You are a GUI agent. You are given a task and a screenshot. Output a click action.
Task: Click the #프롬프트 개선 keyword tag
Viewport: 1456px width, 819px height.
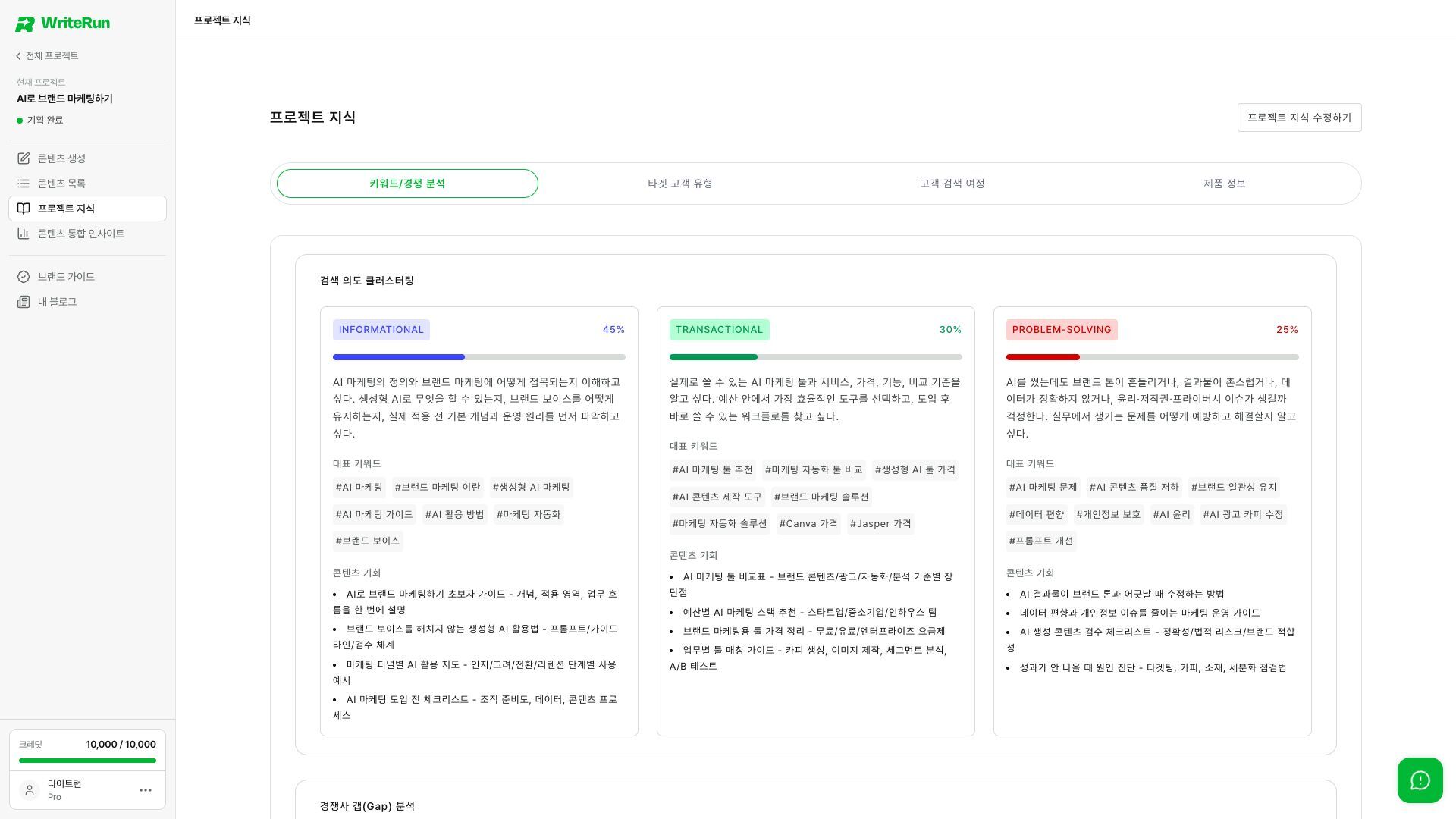click(x=1041, y=541)
